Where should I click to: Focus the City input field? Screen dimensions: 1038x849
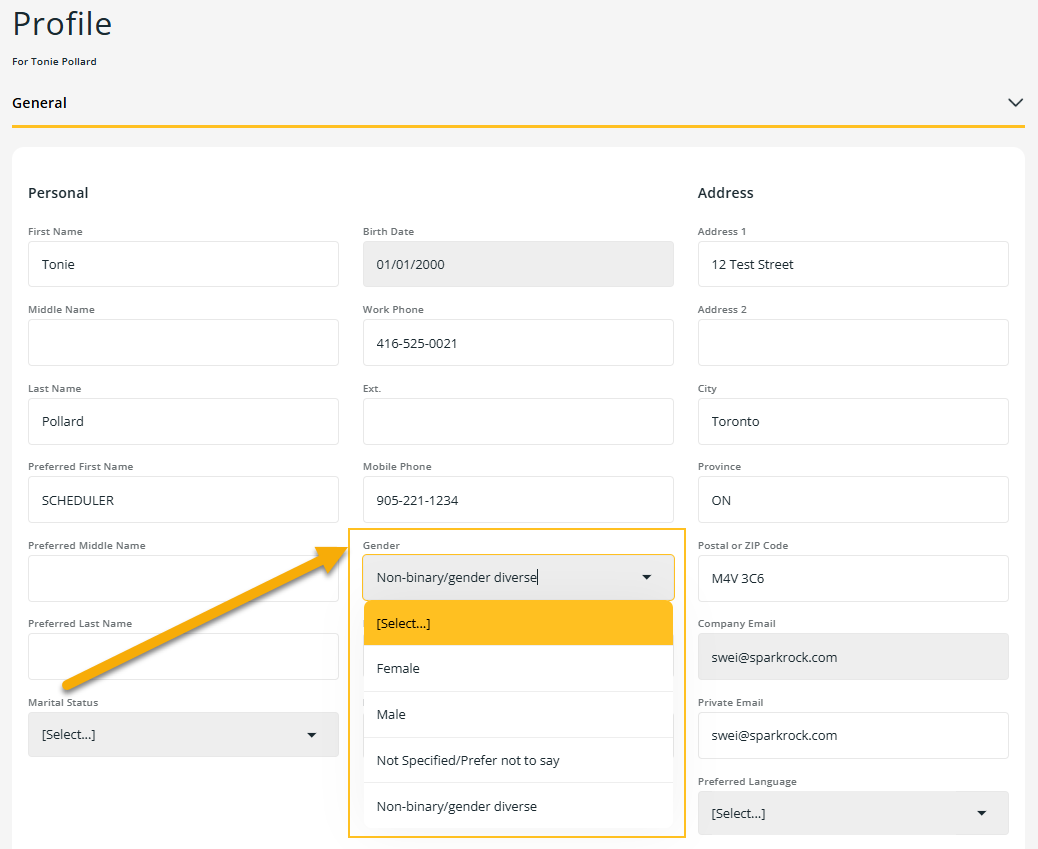click(852, 421)
